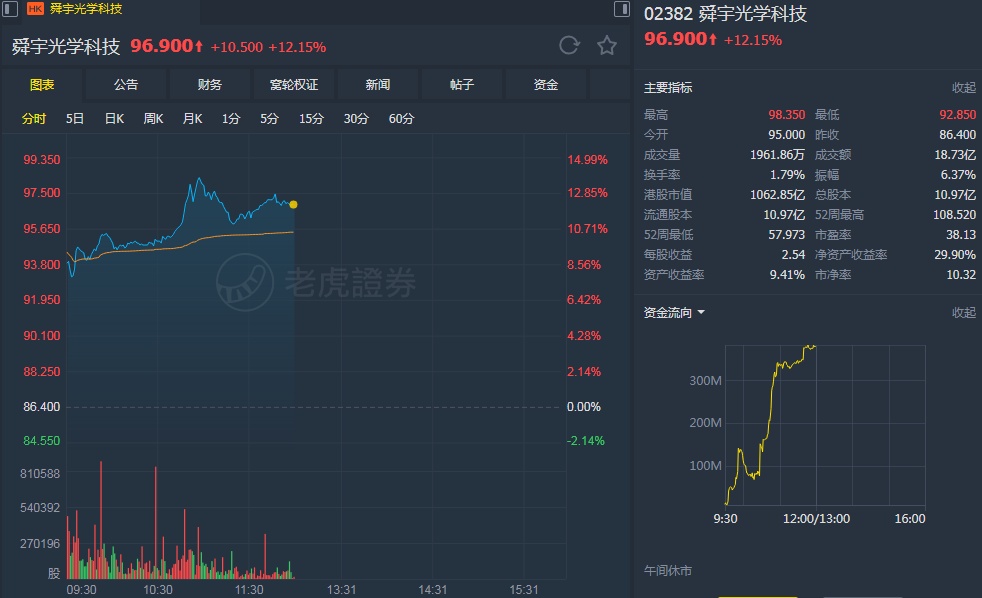
Task: Toggle the left sidebar panel icon
Action: (x=8, y=9)
